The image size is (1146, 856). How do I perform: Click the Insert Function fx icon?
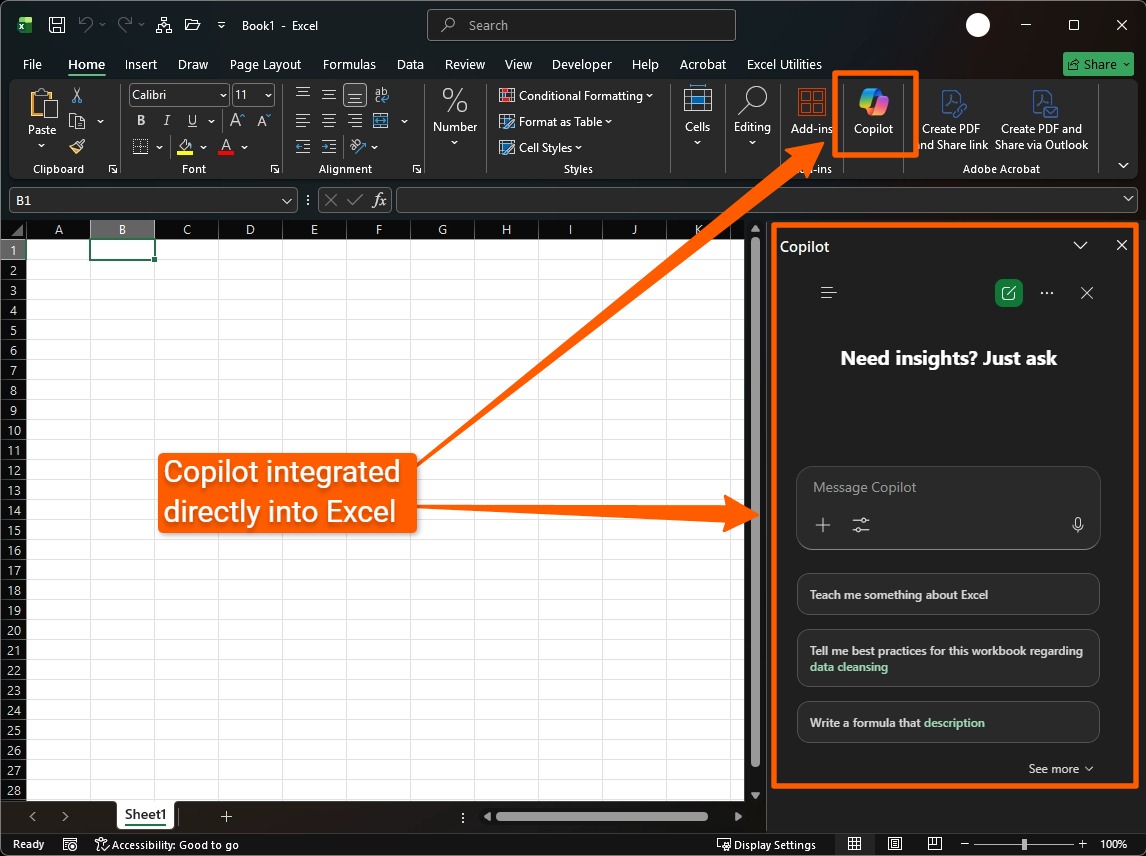point(379,200)
